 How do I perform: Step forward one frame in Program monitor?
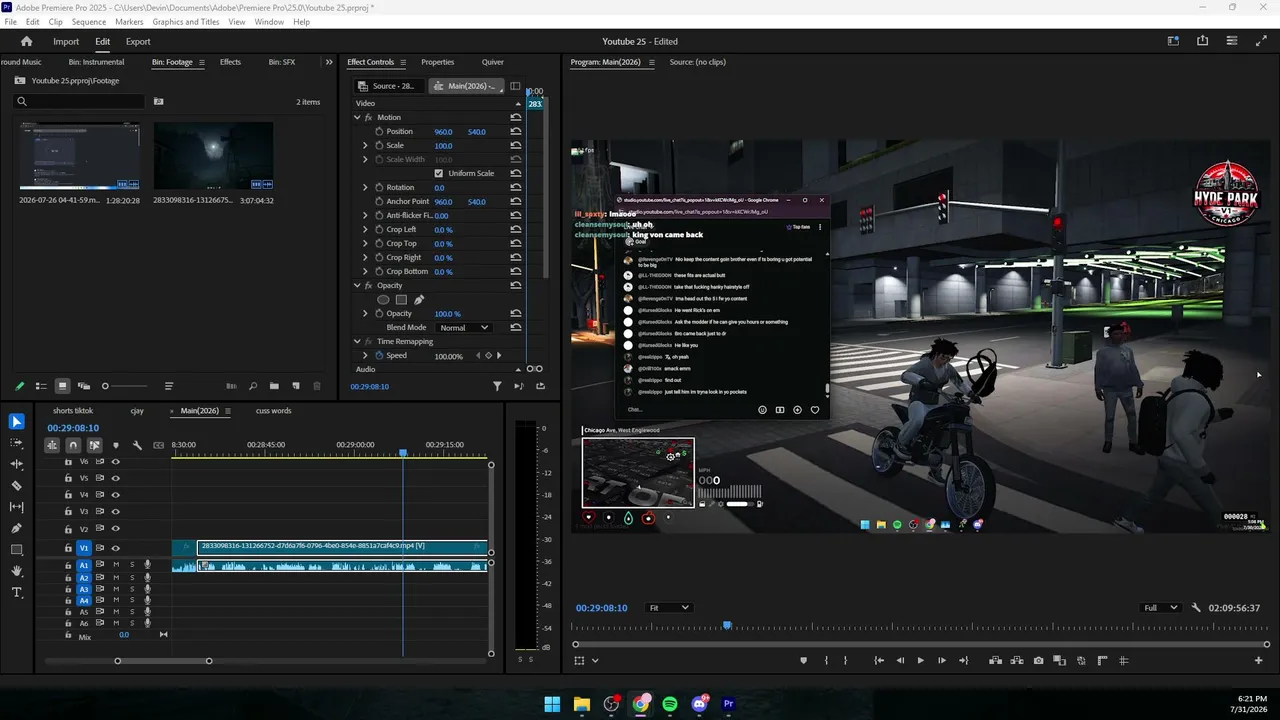pyautogui.click(x=941, y=660)
